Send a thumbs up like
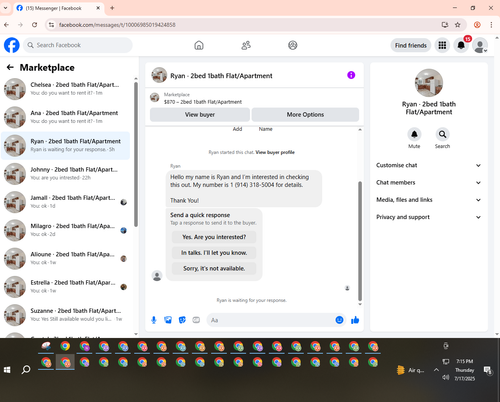This screenshot has height=402, width=500. point(355,320)
